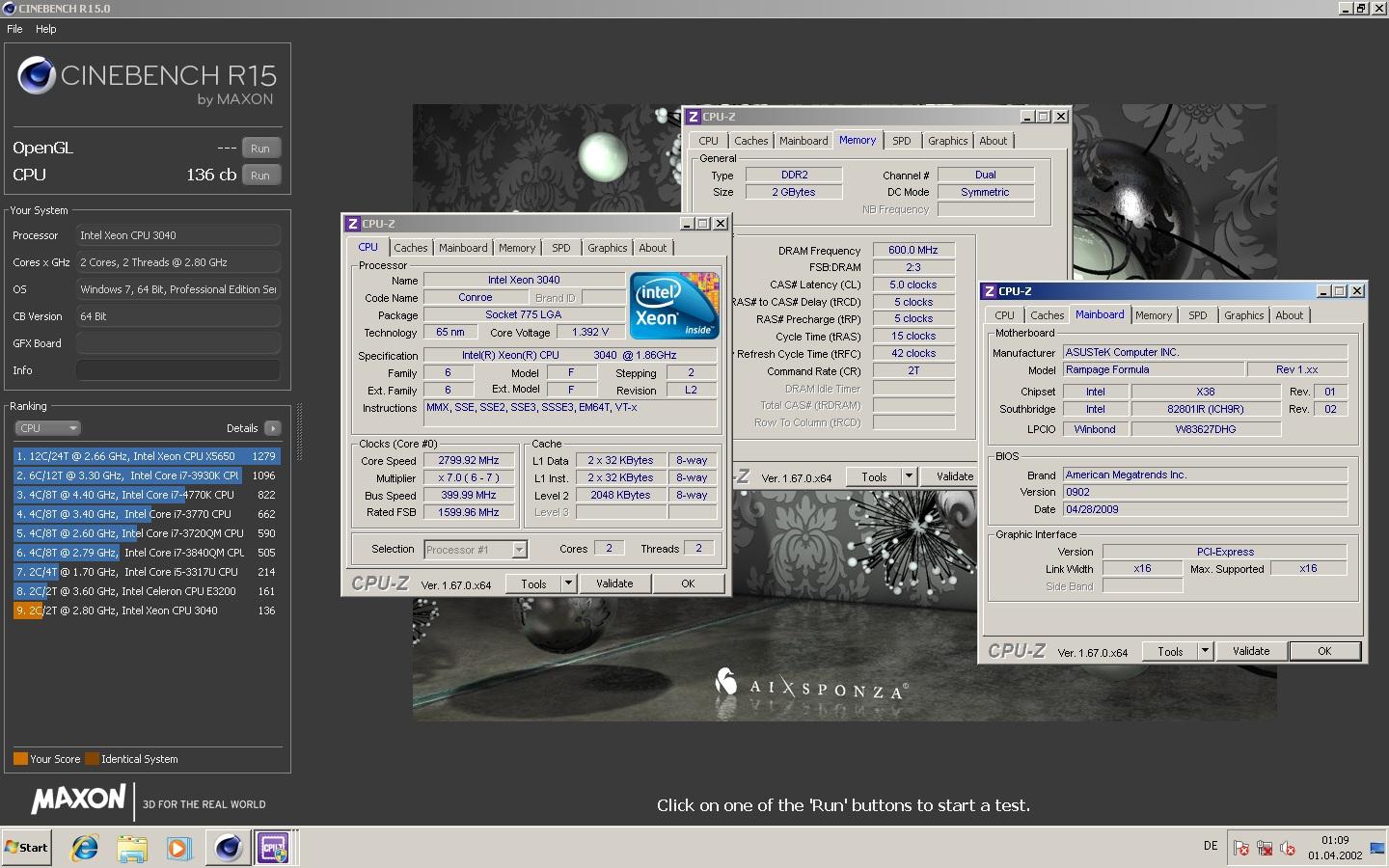1389x868 pixels.
Task: Open the Cinebench File menu
Action: 14,29
